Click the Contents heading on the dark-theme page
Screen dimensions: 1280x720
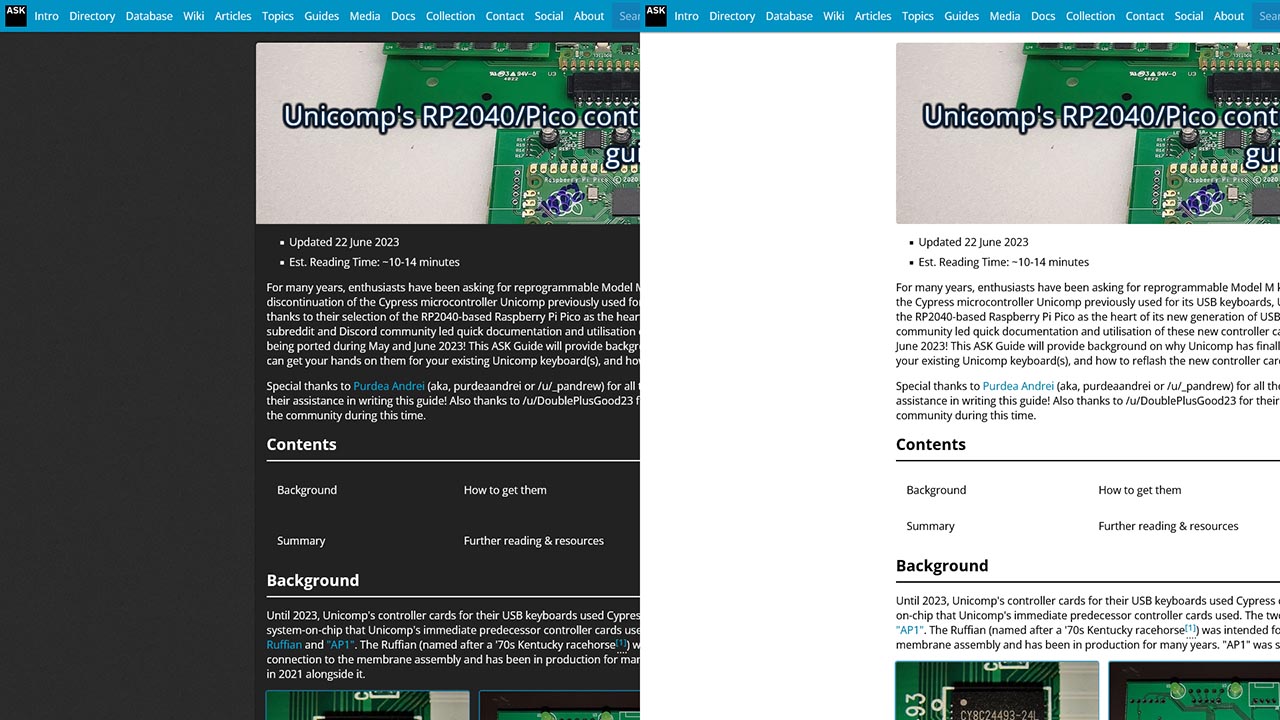pos(301,445)
